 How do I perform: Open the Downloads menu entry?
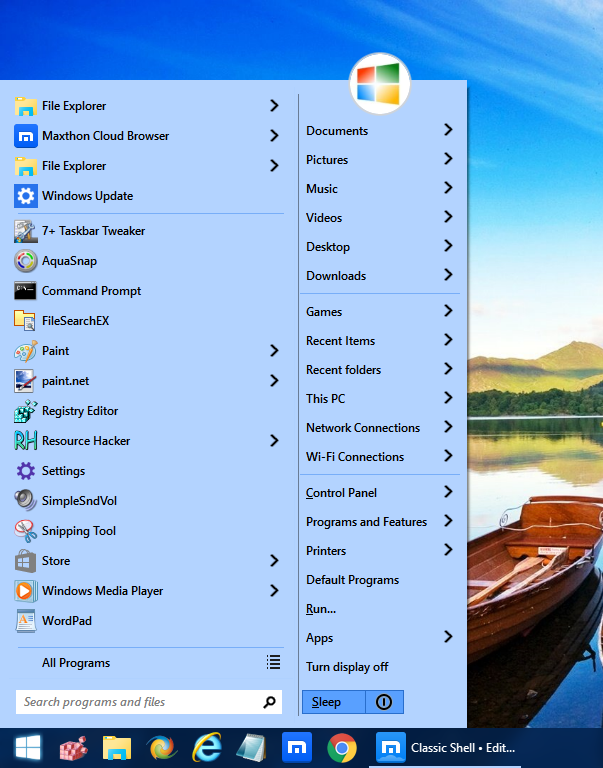(380, 276)
